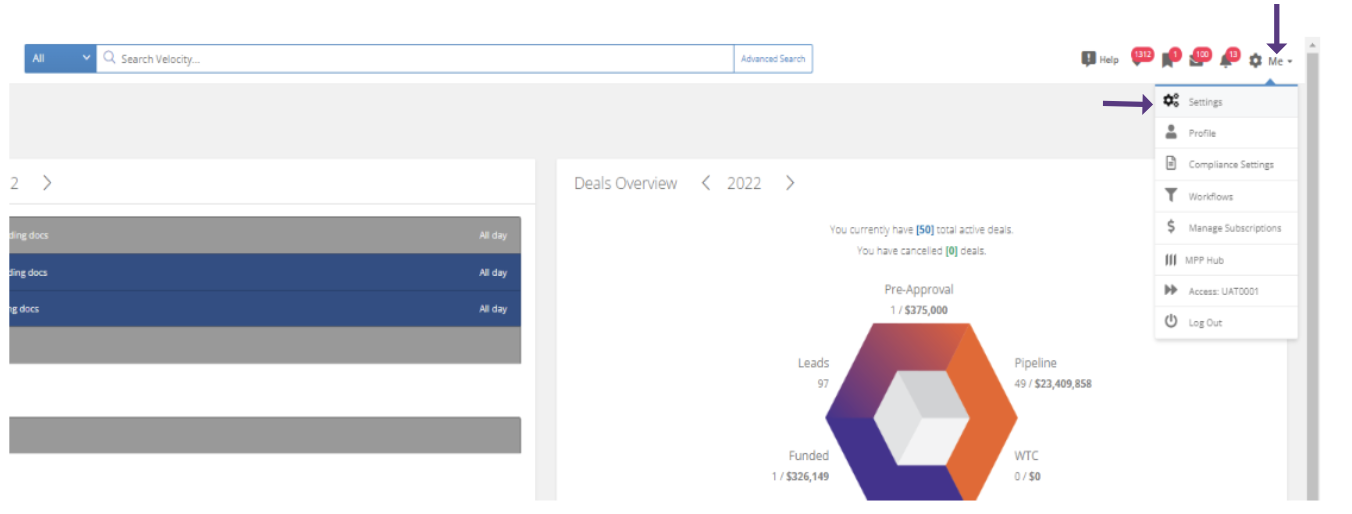Image resolution: width=1352 pixels, height=514 pixels.
Task: Choose Workflows in the dropdown menu
Action: tap(1210, 197)
